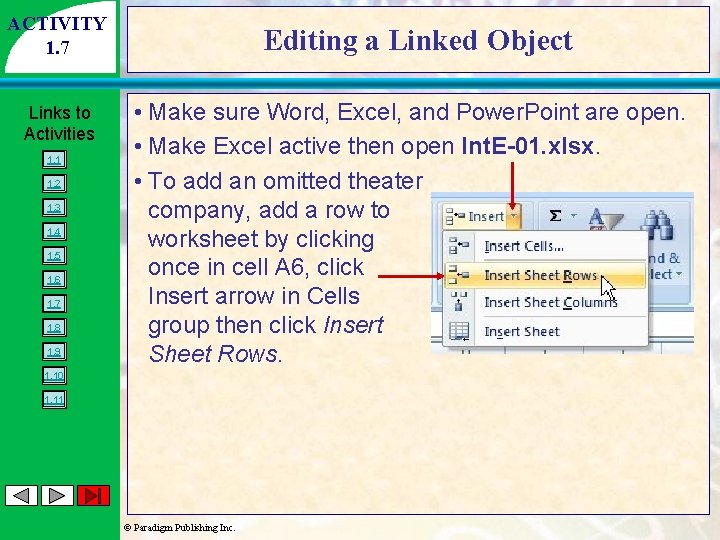The width and height of the screenshot is (720, 540).
Task: Open activity link 1.2
Action: 54,184
